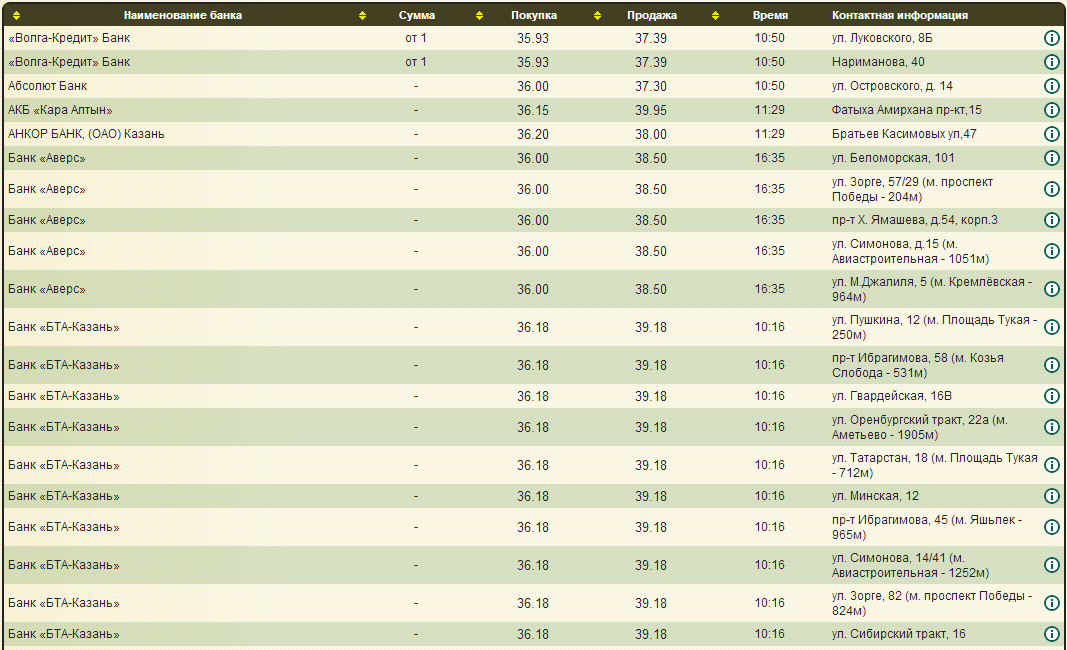Select the Абсолют Банк name cell
The width and height of the screenshot is (1067, 650).
pyautogui.click(x=48, y=86)
